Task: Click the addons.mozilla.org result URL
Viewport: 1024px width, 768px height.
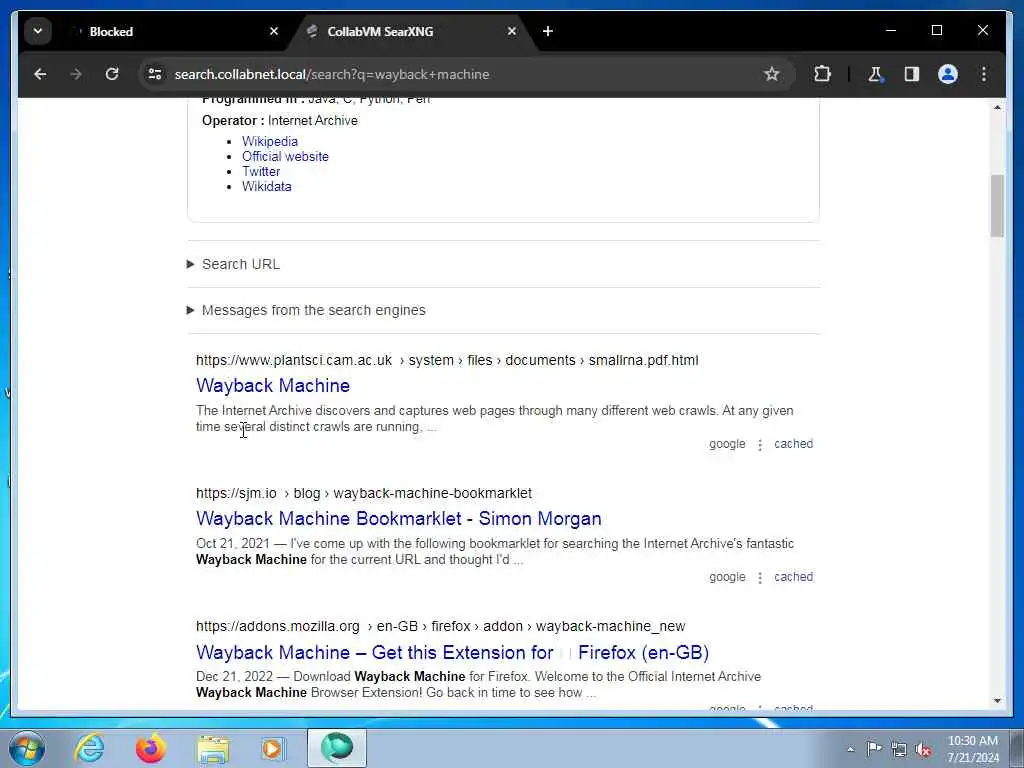Action: pos(441,626)
